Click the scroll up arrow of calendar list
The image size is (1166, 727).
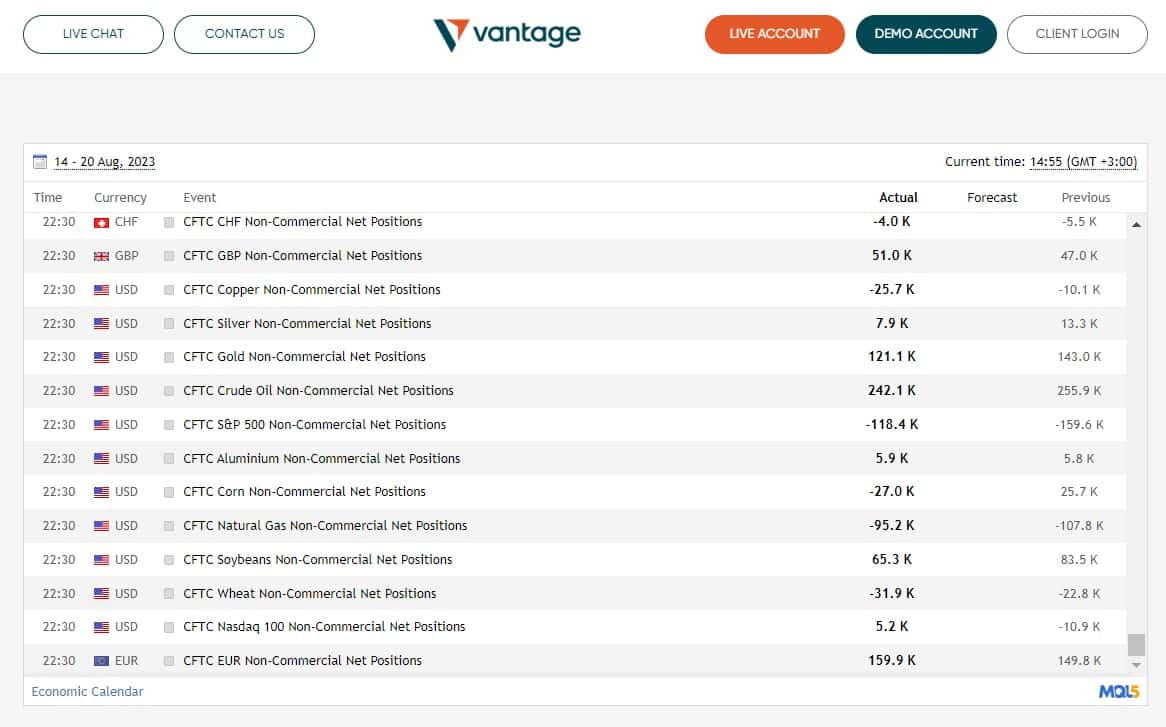click(1136, 224)
